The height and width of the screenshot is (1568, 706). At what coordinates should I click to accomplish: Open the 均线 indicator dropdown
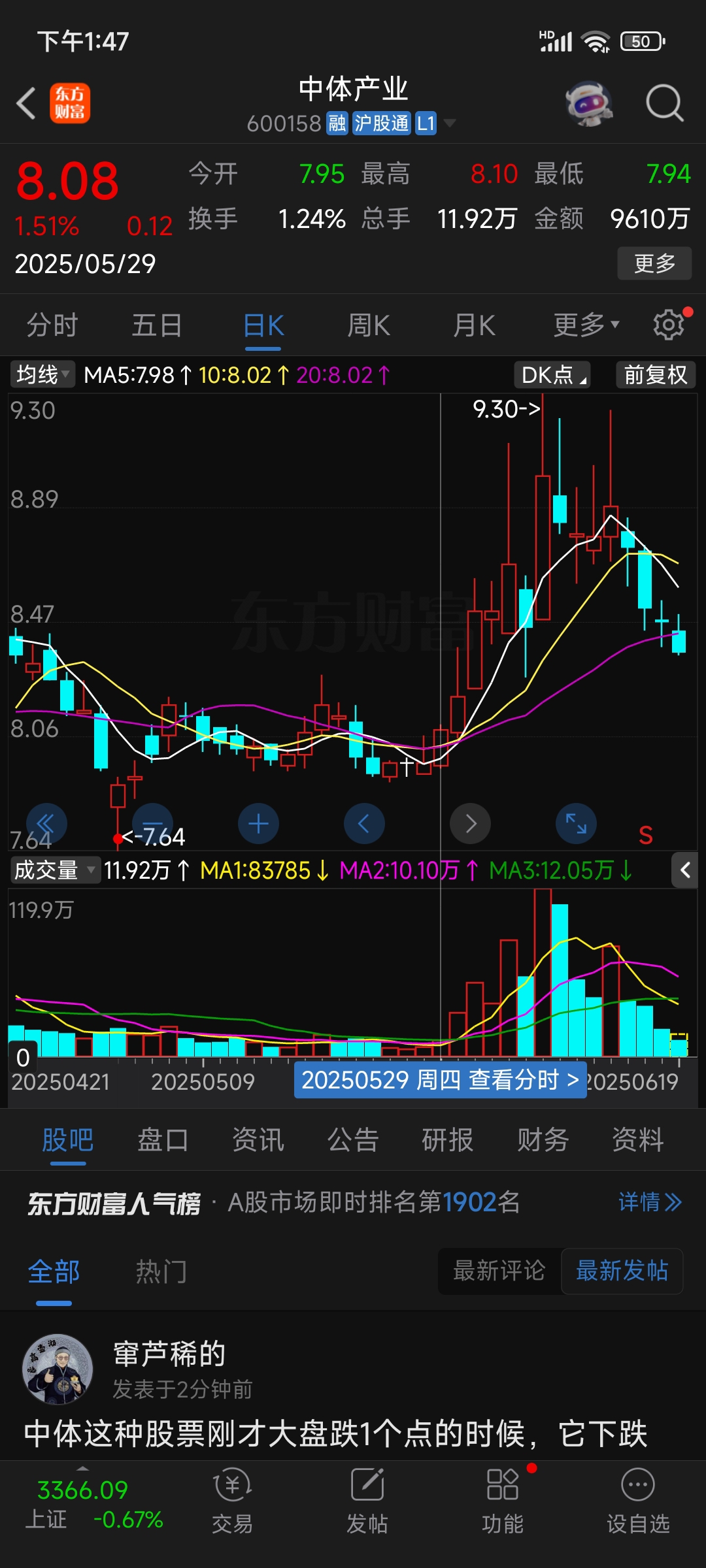42,374
